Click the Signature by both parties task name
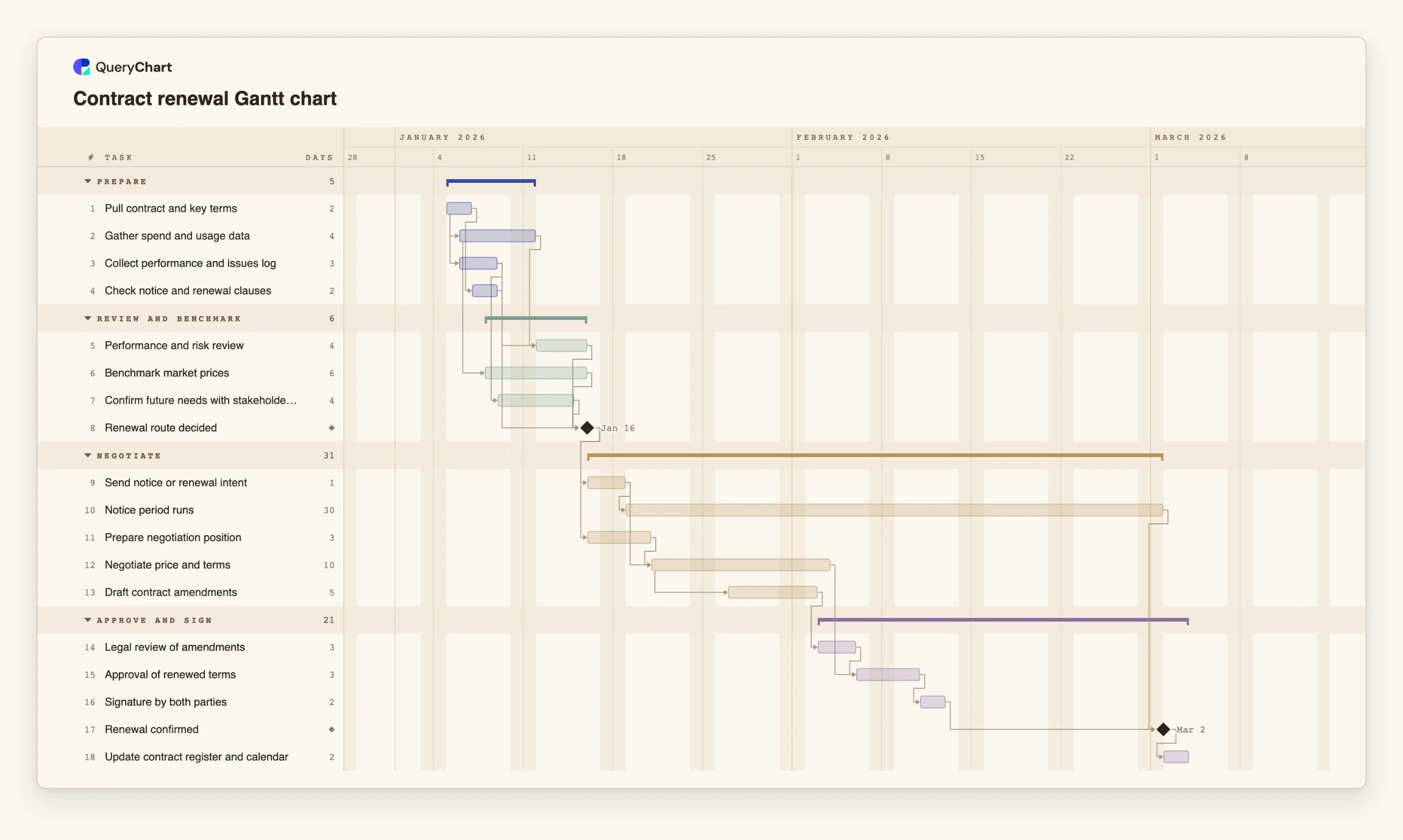Screen dimensions: 1403x840 (x=166, y=702)
